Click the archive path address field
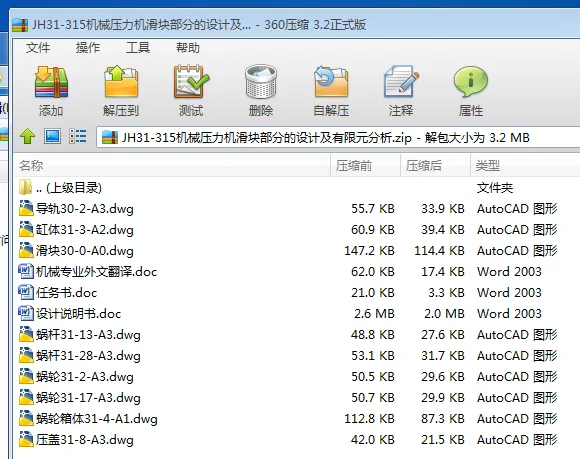 (338, 138)
